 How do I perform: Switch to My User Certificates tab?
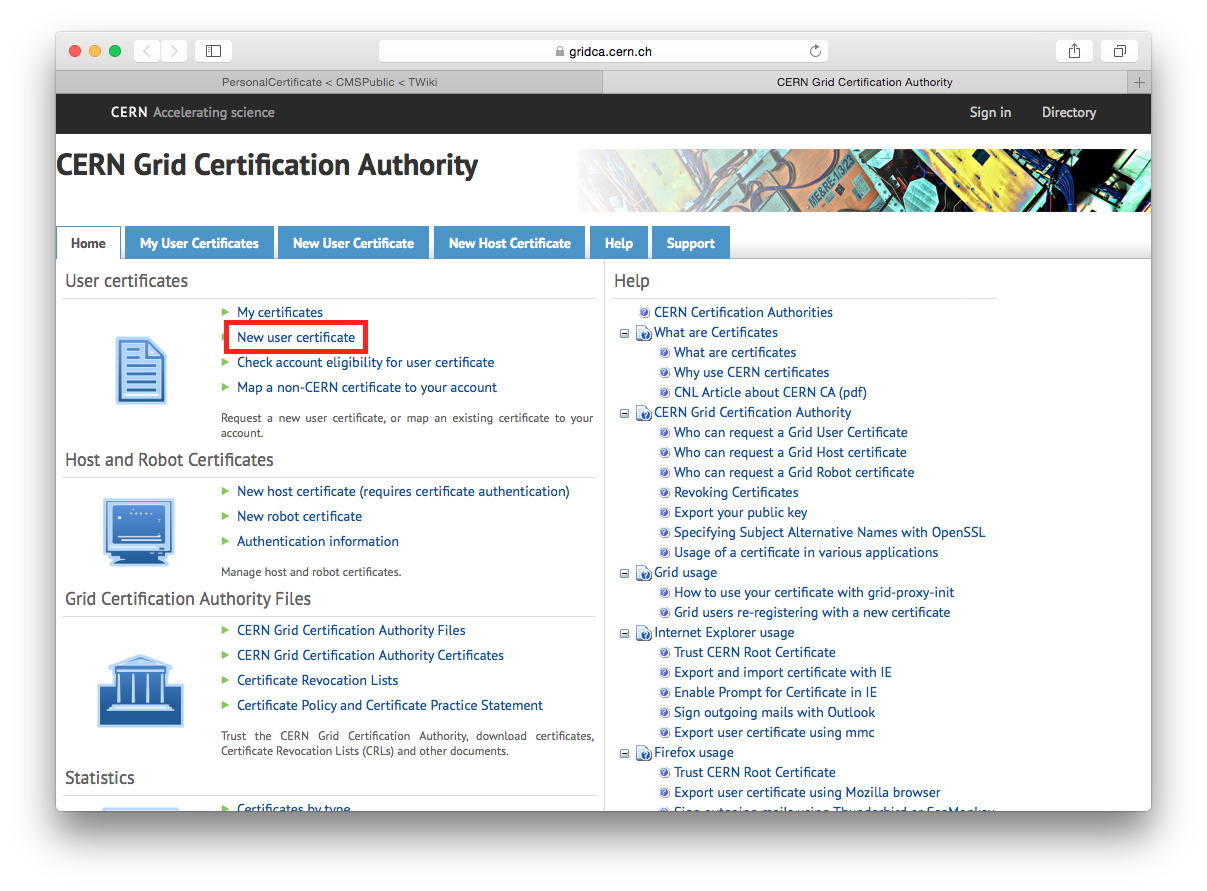click(x=199, y=243)
